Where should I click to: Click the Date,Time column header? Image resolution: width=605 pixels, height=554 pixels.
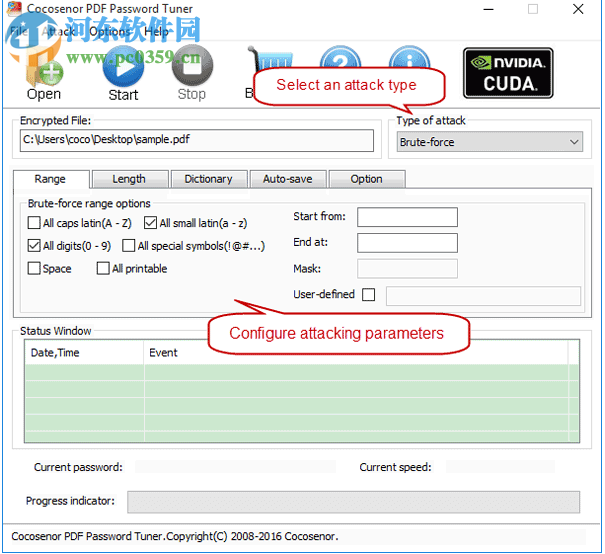pos(84,353)
